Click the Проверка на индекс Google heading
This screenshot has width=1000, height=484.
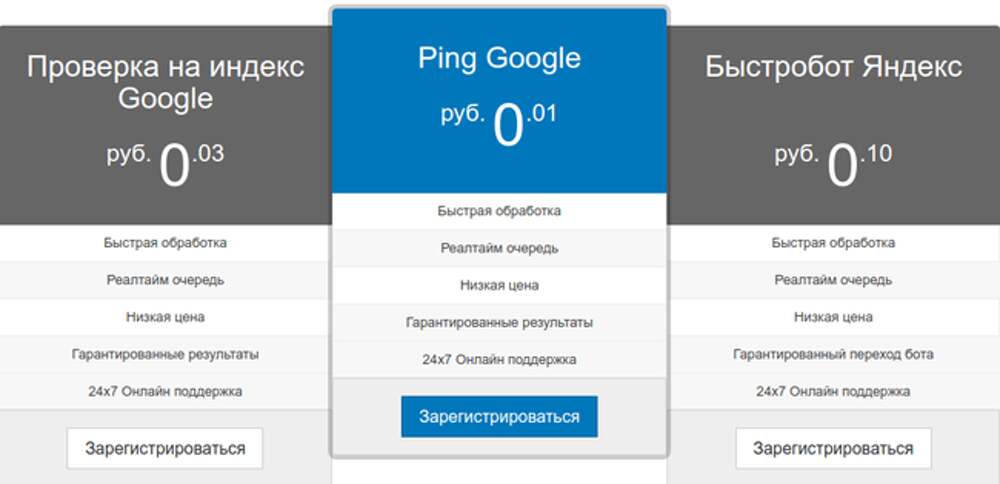click(165, 82)
